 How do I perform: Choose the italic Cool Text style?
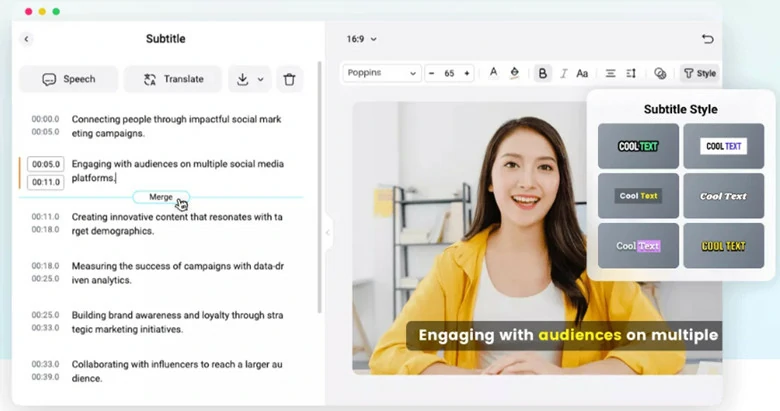tap(724, 196)
